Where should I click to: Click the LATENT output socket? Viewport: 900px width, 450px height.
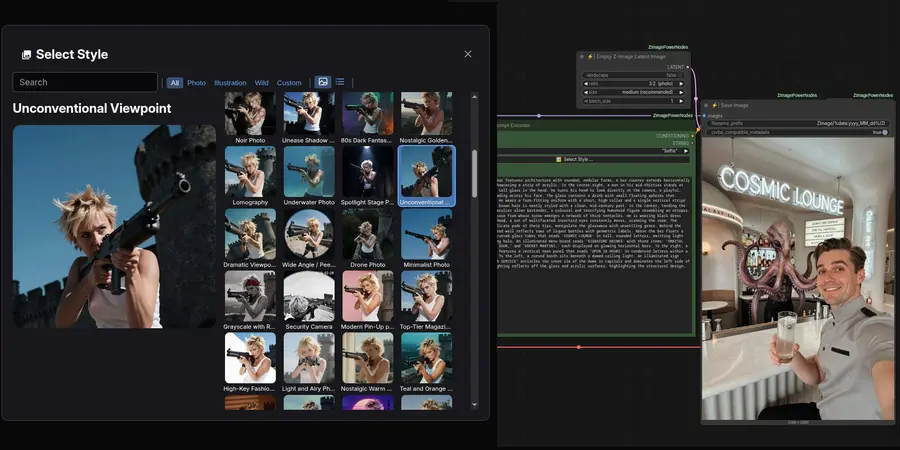pos(688,67)
